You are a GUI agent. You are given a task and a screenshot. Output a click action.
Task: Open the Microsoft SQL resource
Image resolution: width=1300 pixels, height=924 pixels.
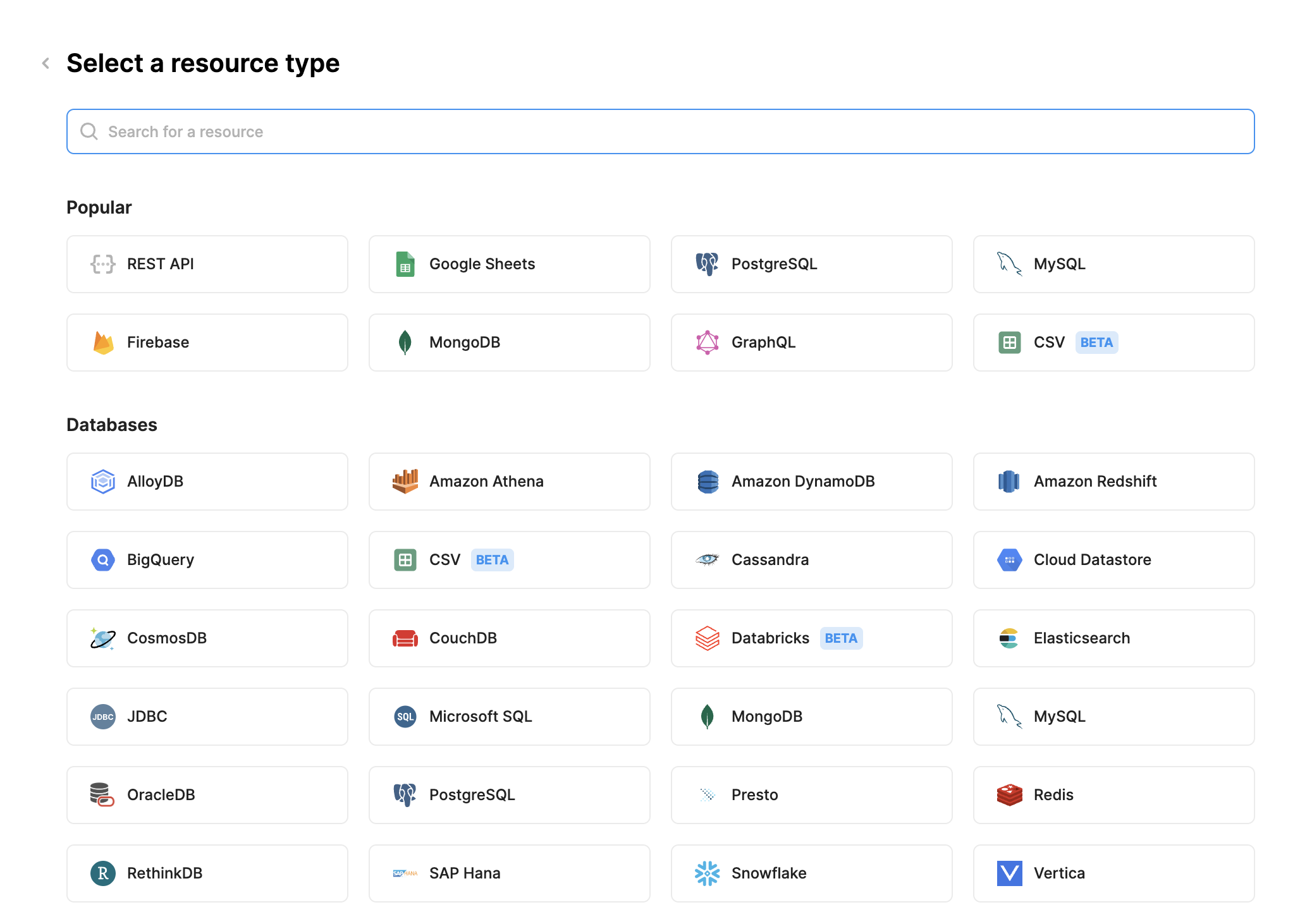(509, 717)
